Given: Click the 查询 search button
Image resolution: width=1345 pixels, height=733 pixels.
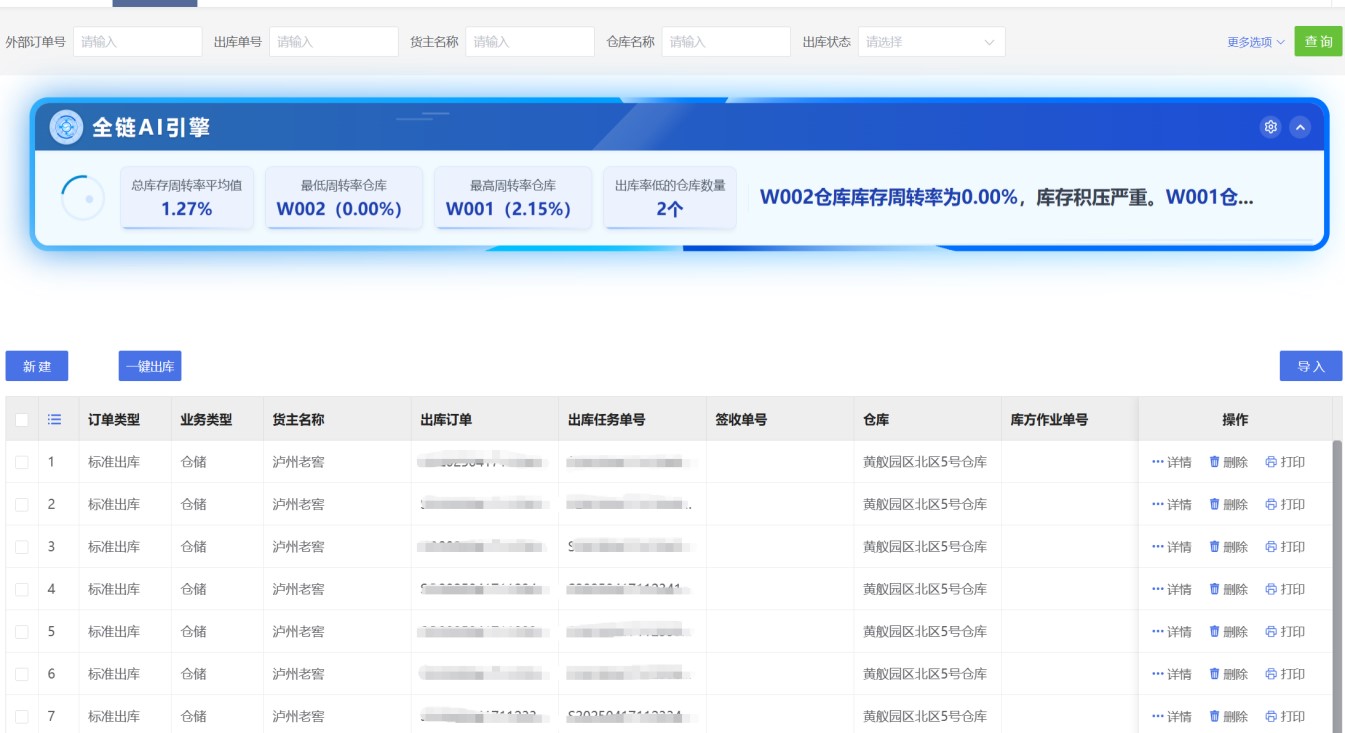Looking at the screenshot, I should coord(1318,42).
